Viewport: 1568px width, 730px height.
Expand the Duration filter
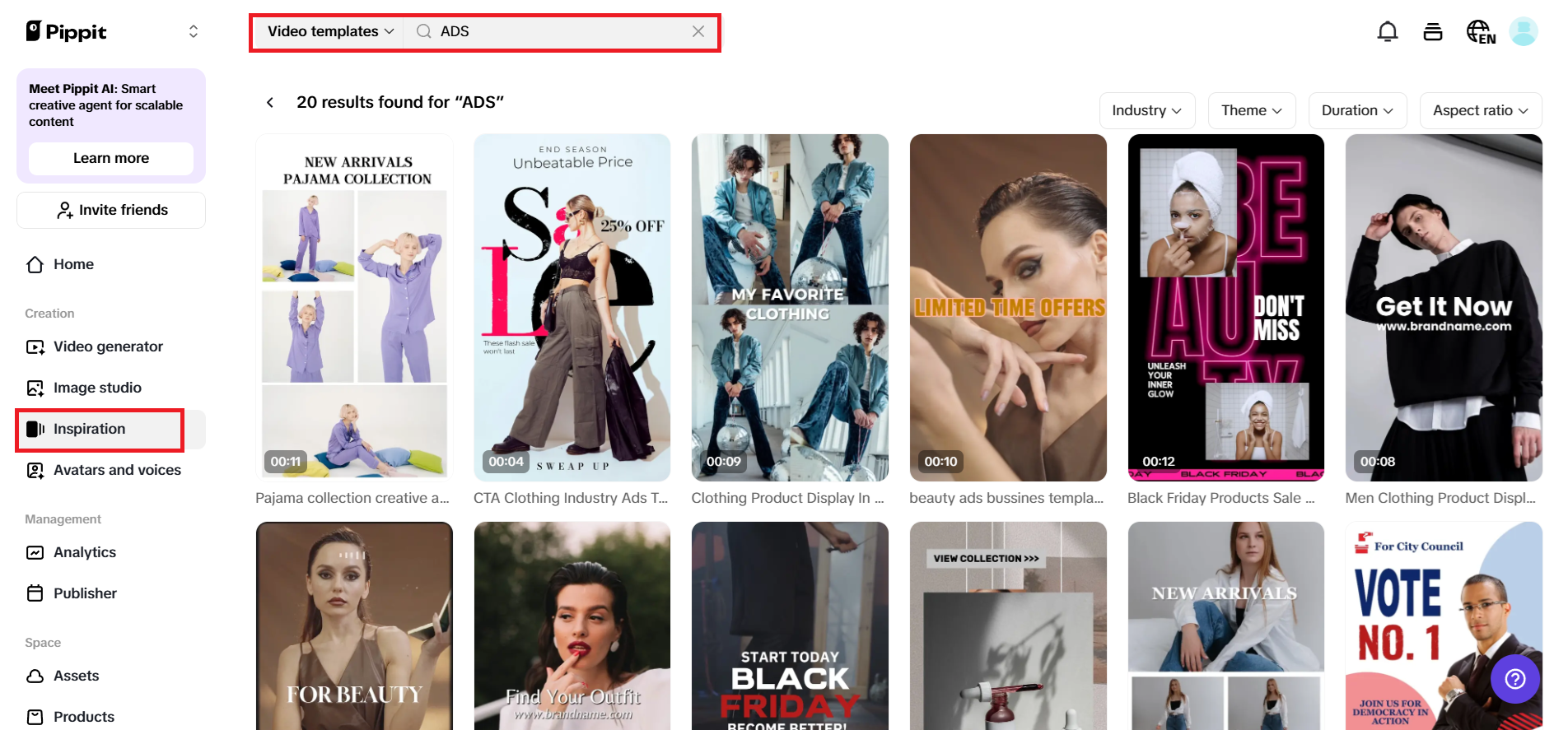(x=1357, y=110)
